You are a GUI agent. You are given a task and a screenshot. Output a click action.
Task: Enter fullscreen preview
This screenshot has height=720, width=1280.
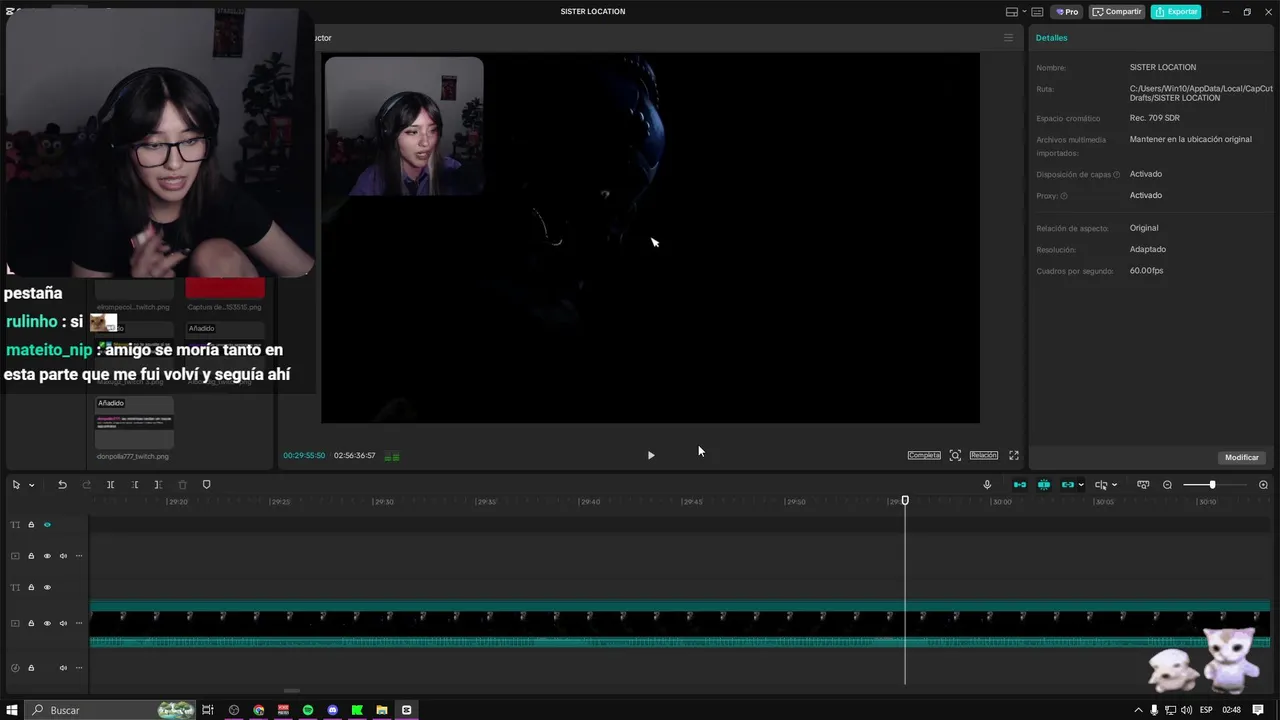pyautogui.click(x=1013, y=455)
